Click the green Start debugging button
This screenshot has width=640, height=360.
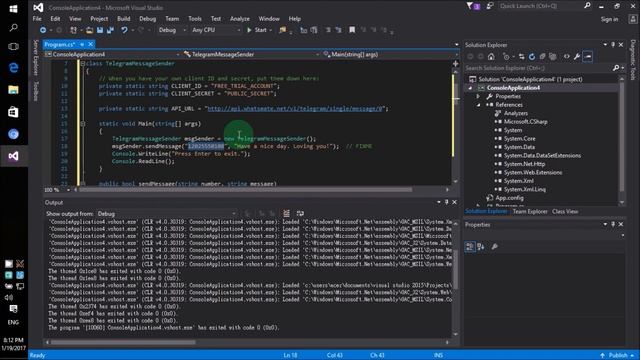257,30
